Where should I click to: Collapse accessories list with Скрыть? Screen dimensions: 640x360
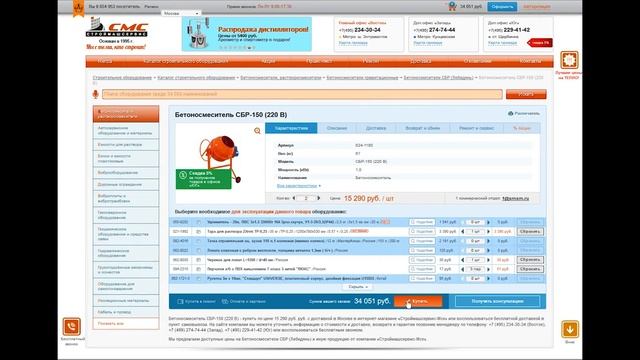pyautogui.click(x=358, y=287)
